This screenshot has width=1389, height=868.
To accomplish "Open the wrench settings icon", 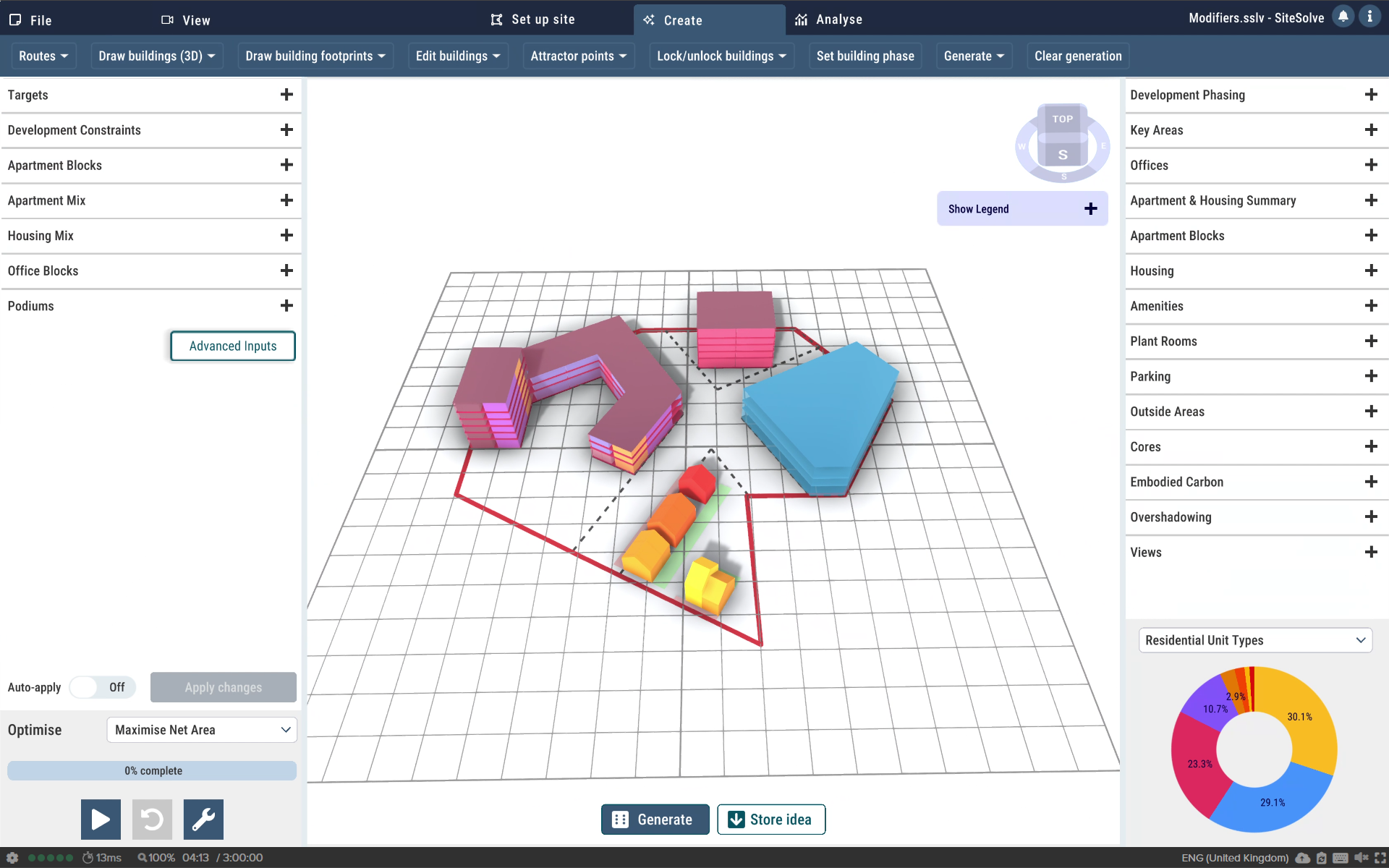I will pos(203,819).
